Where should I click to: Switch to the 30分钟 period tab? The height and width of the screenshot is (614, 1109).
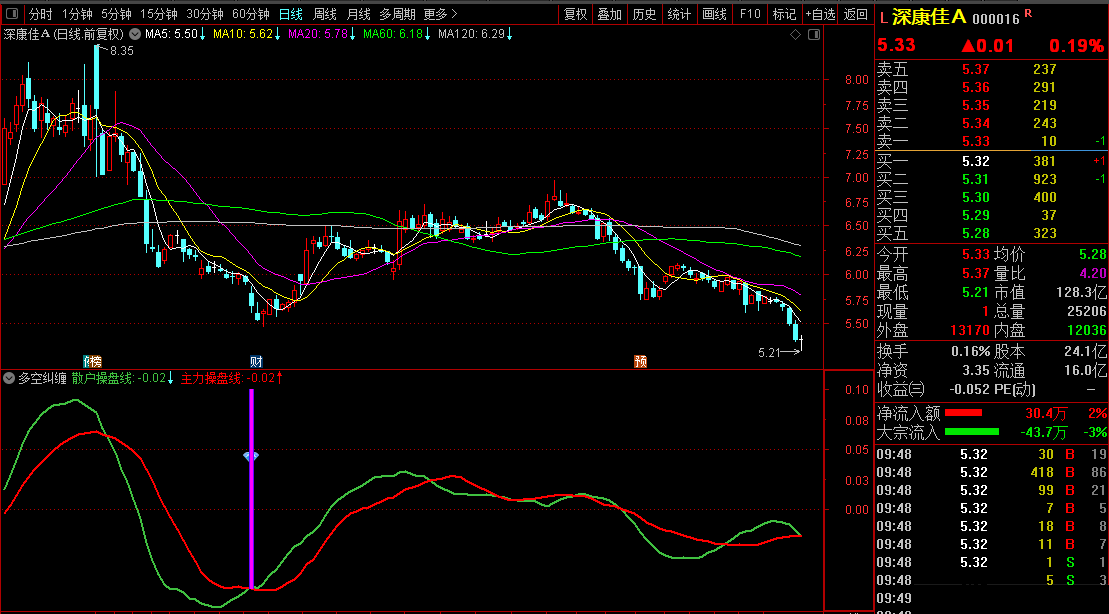point(204,14)
